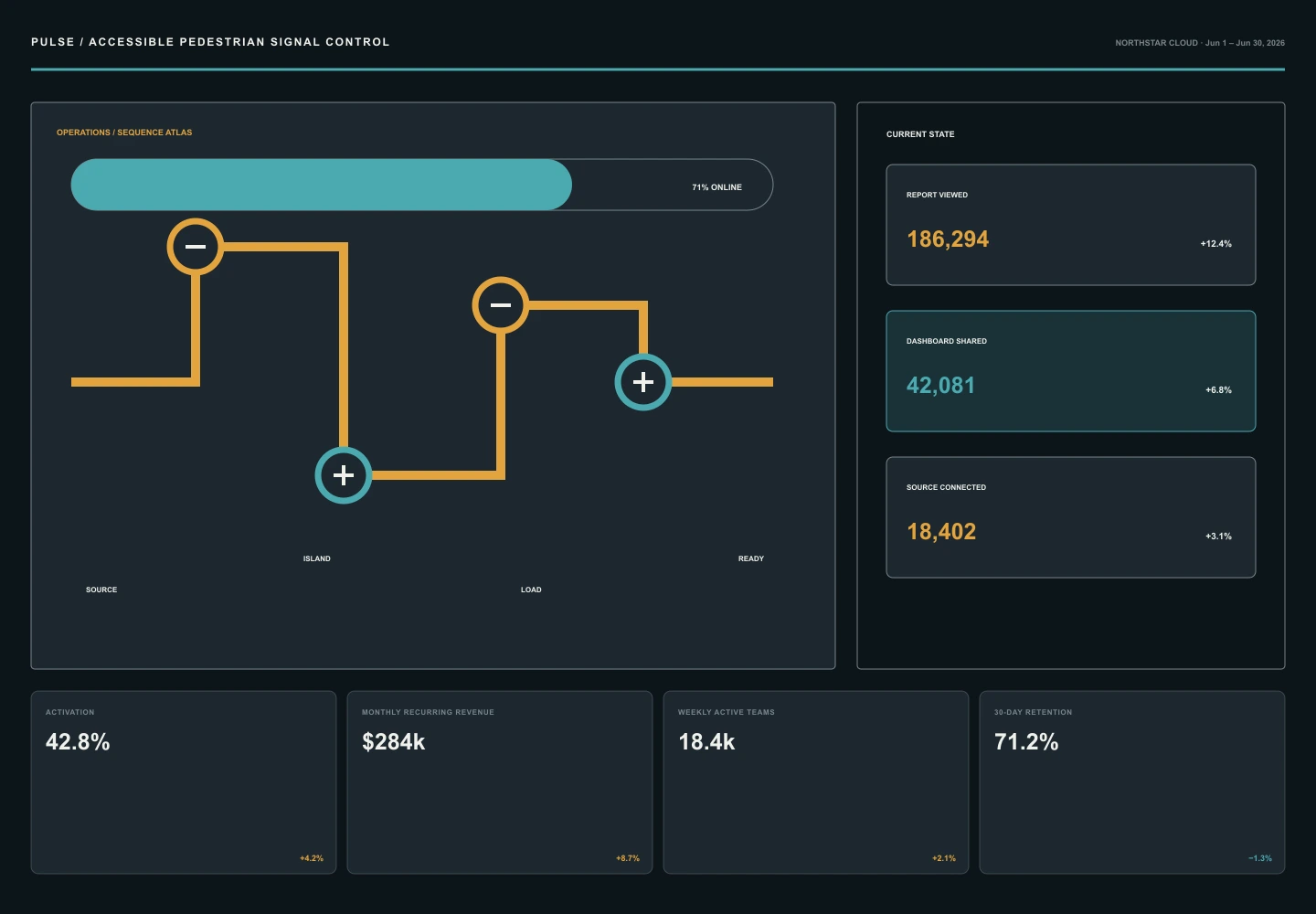Click the "+6.8%" change figure
Viewport: 1316px width, 914px height.
click(x=1218, y=390)
